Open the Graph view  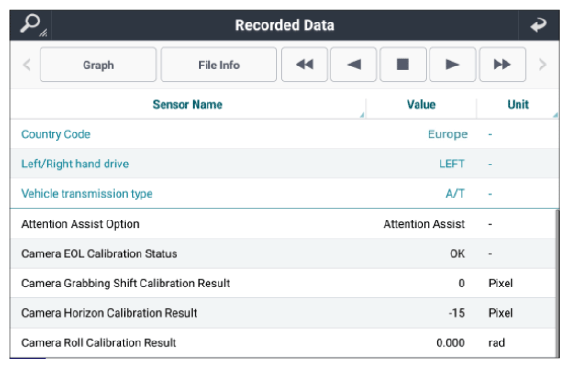(98, 65)
